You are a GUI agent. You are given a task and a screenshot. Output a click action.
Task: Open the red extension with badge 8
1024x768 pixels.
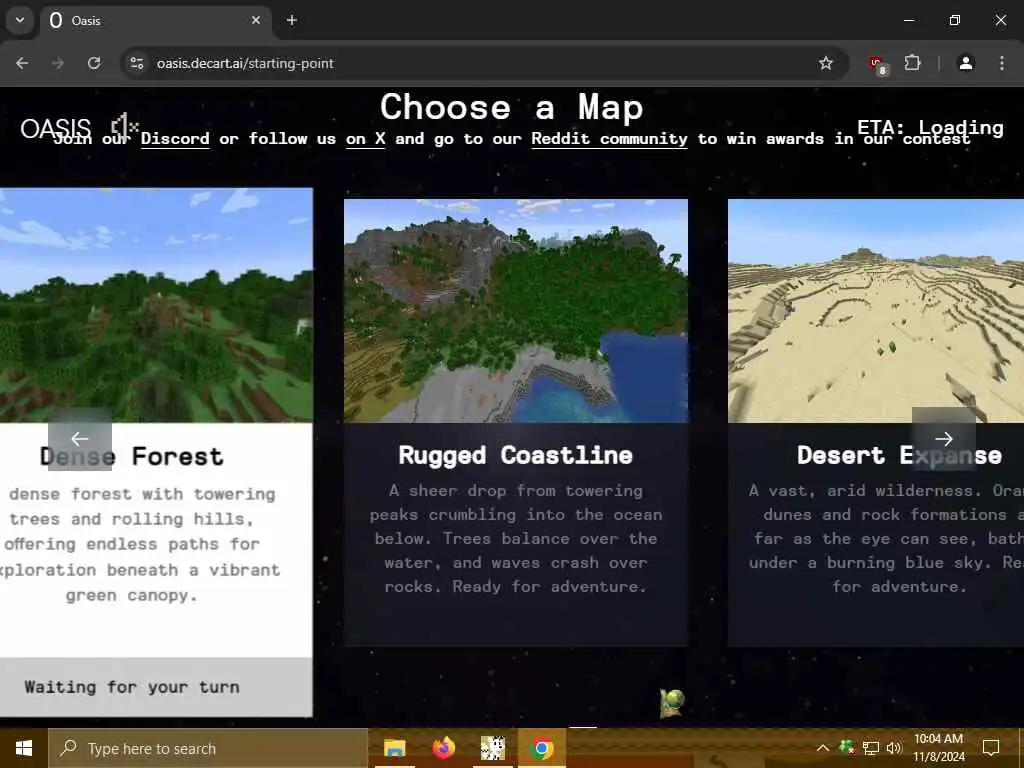click(x=877, y=65)
